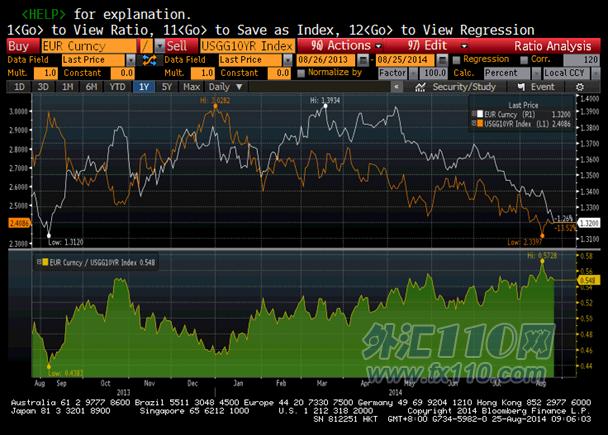
Task: Click the -1.26% change label
Action: (x=564, y=219)
